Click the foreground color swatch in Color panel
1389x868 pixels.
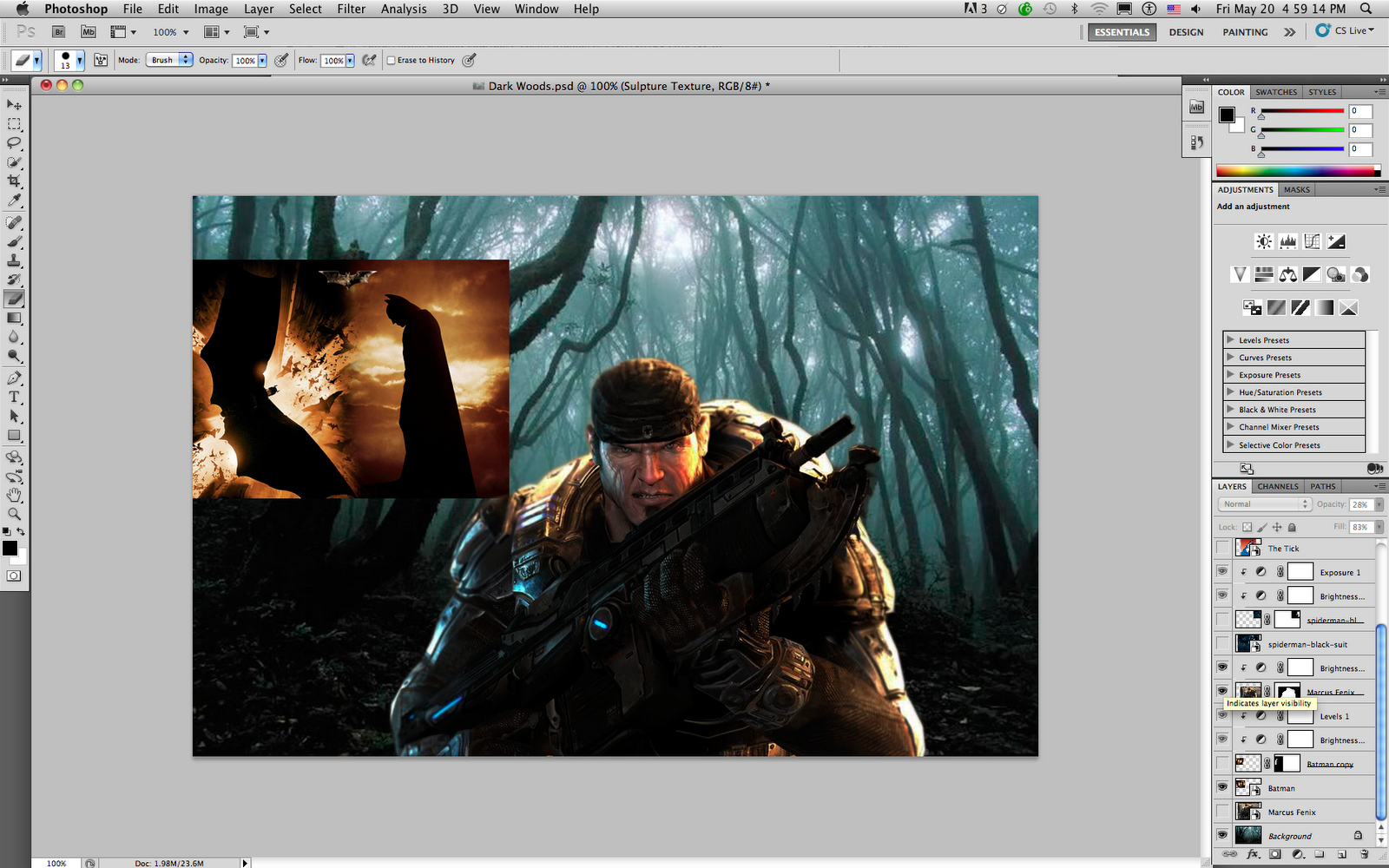[x=1227, y=115]
